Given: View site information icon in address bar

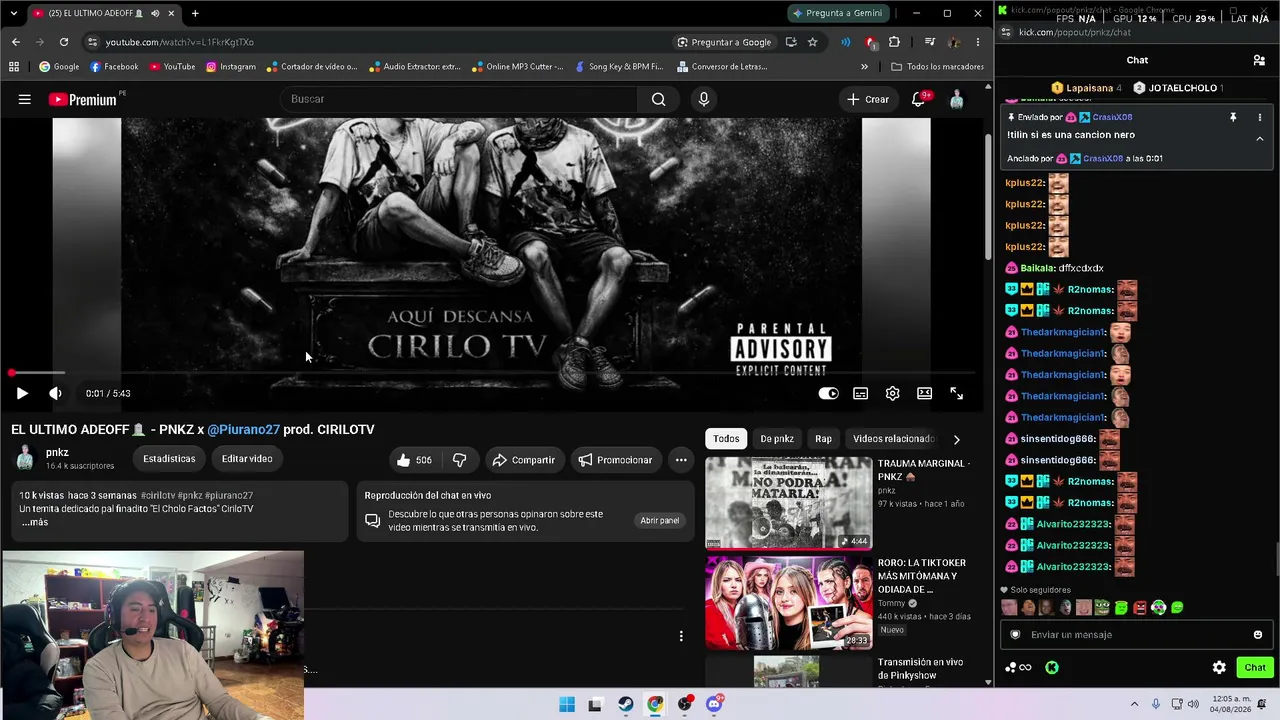Looking at the screenshot, I should [x=92, y=42].
